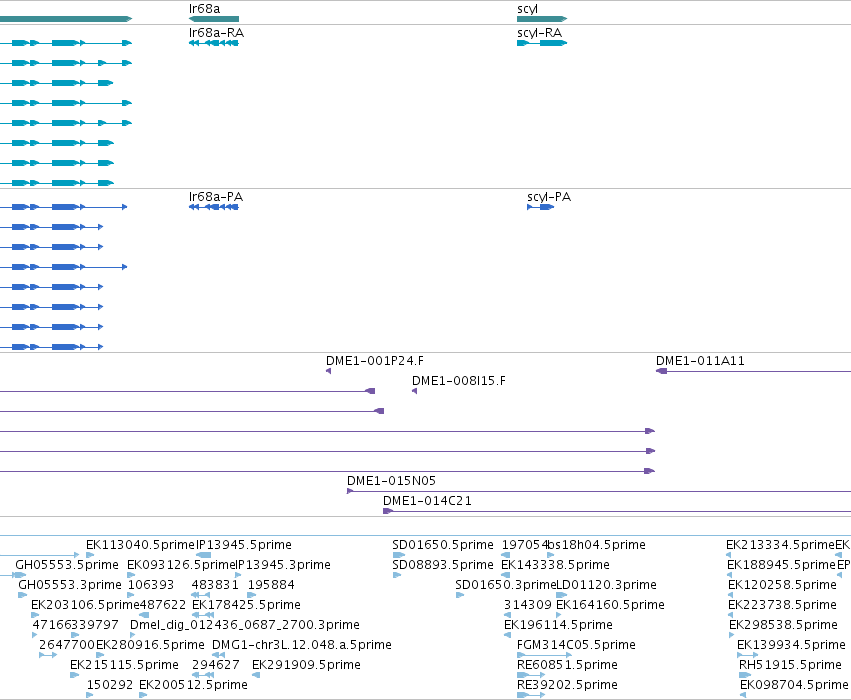Screen dimensions: 851x700
Task: Click the scyl-RA transcript glyph
Action: point(542,43)
